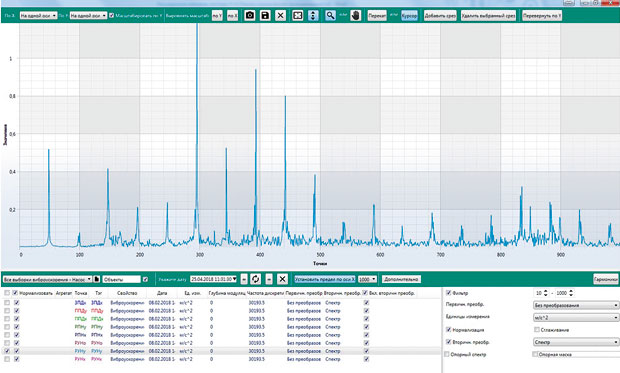
Task: Sort by 'Дата' column header
Action: click(162, 293)
